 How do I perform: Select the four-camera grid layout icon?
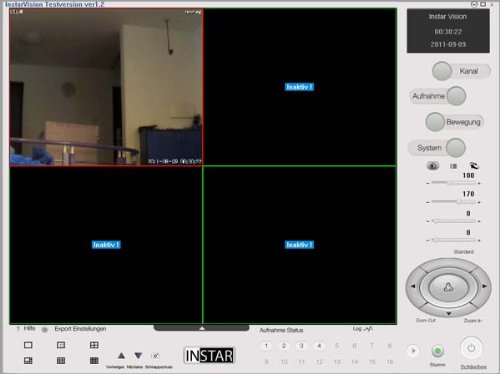pos(94,345)
